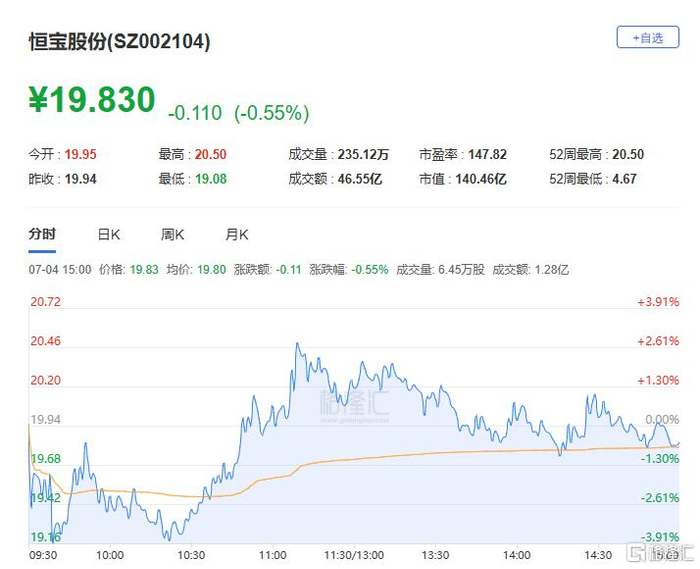Click the 格隆汇 logo watermark in the corner
The height and width of the screenshot is (569, 700).
coord(660,553)
